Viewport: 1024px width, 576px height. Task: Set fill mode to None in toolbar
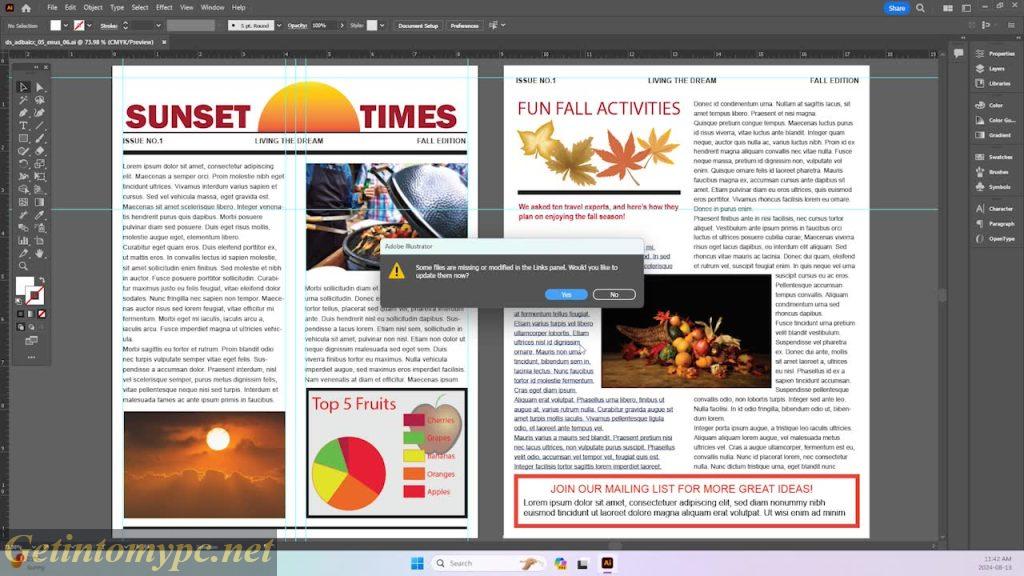(x=41, y=314)
